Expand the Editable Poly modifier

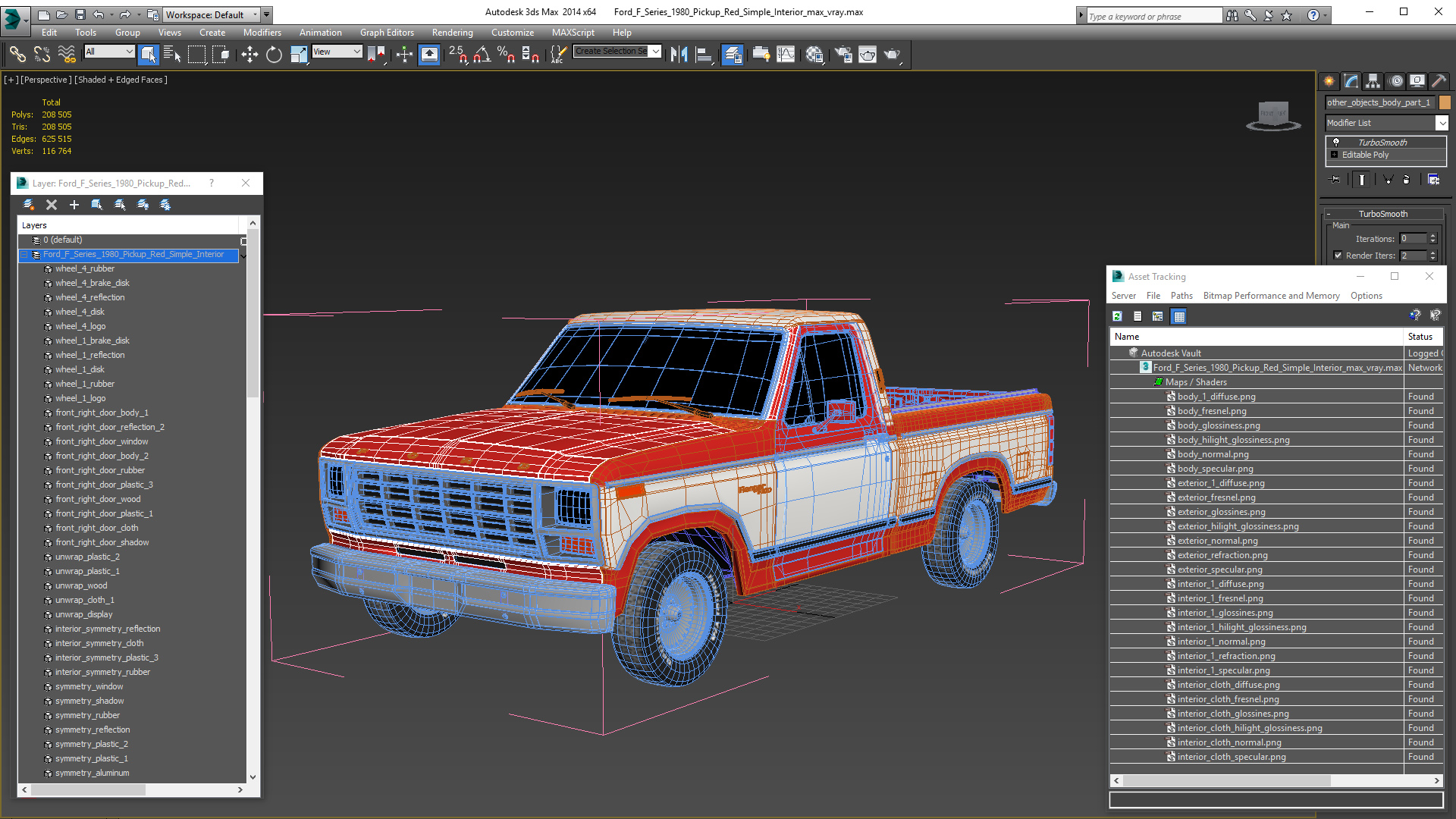1334,155
